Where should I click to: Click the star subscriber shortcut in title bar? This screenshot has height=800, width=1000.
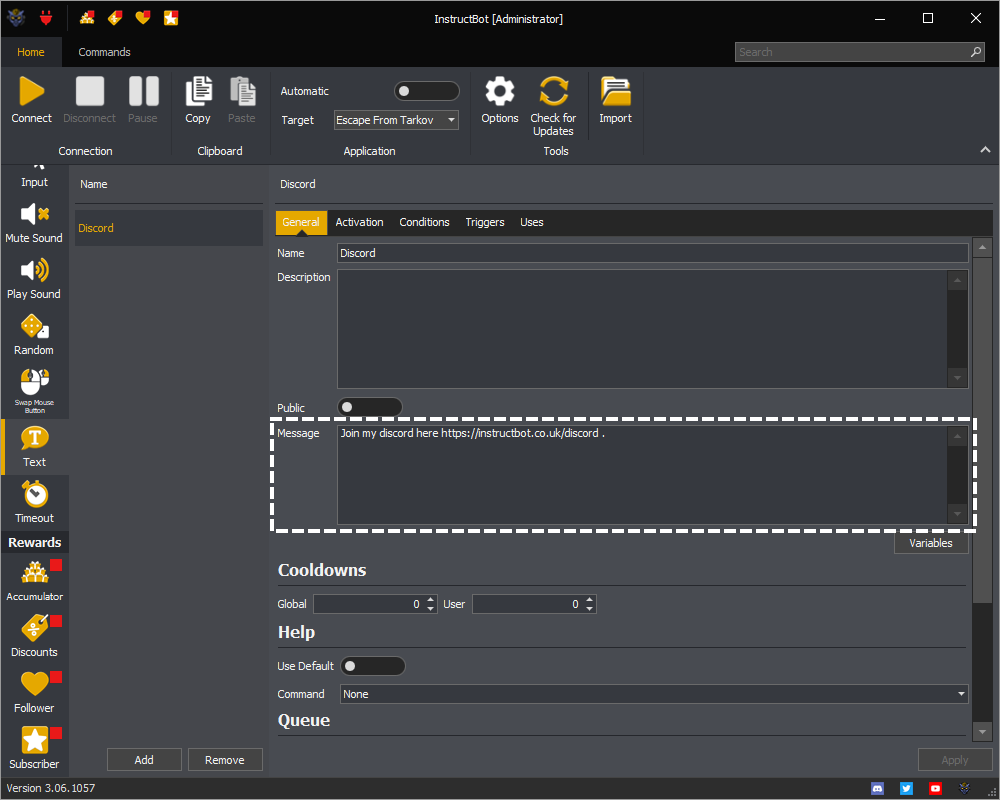click(171, 18)
